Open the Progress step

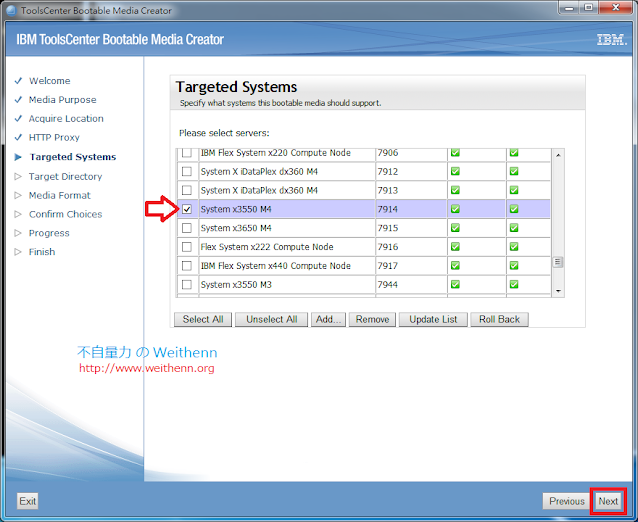(x=49, y=233)
